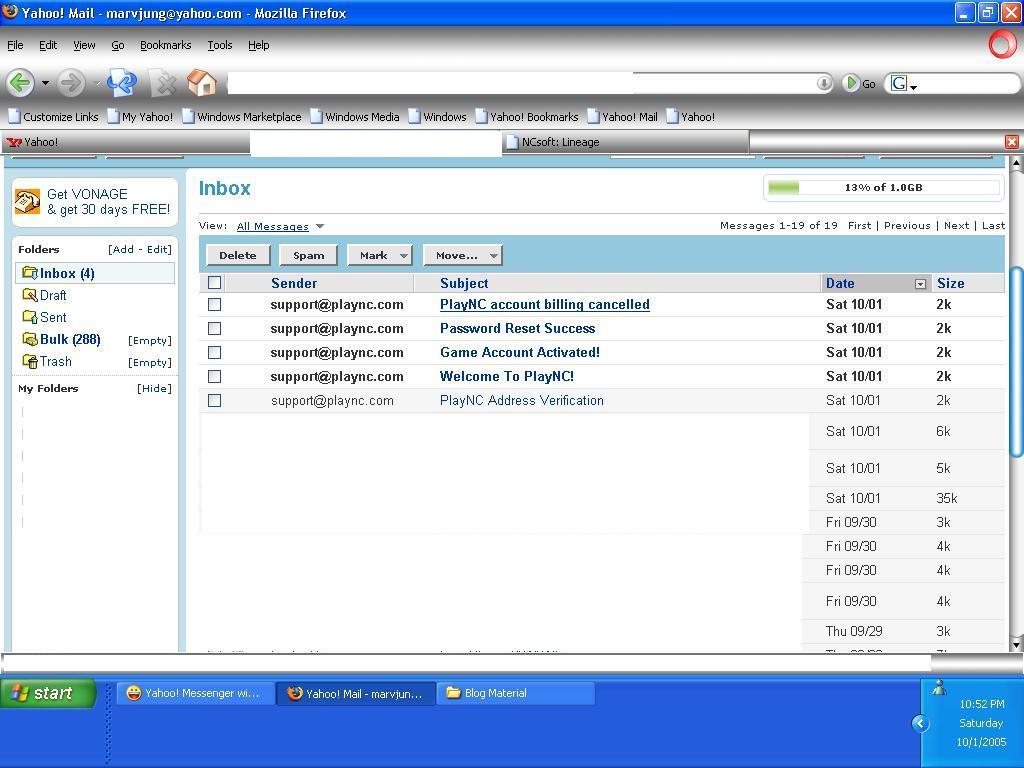Check the 'Game Account Activated!' message
The height and width of the screenshot is (768, 1024).
point(214,353)
